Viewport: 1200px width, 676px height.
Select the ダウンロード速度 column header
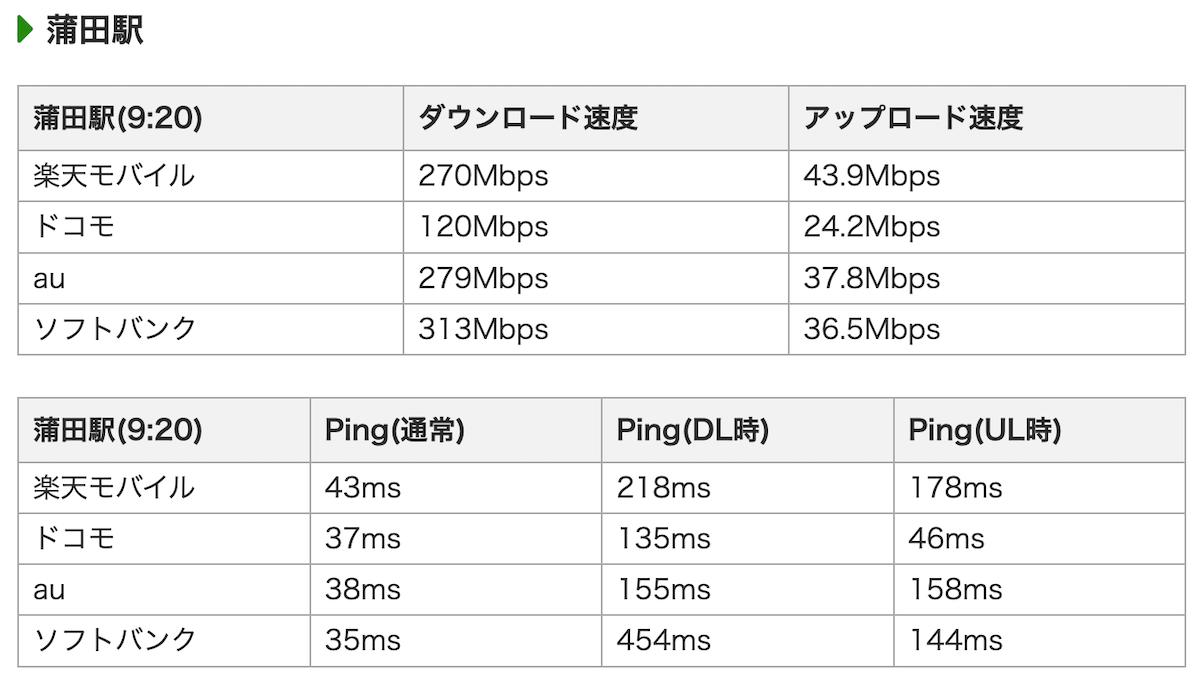coord(527,118)
